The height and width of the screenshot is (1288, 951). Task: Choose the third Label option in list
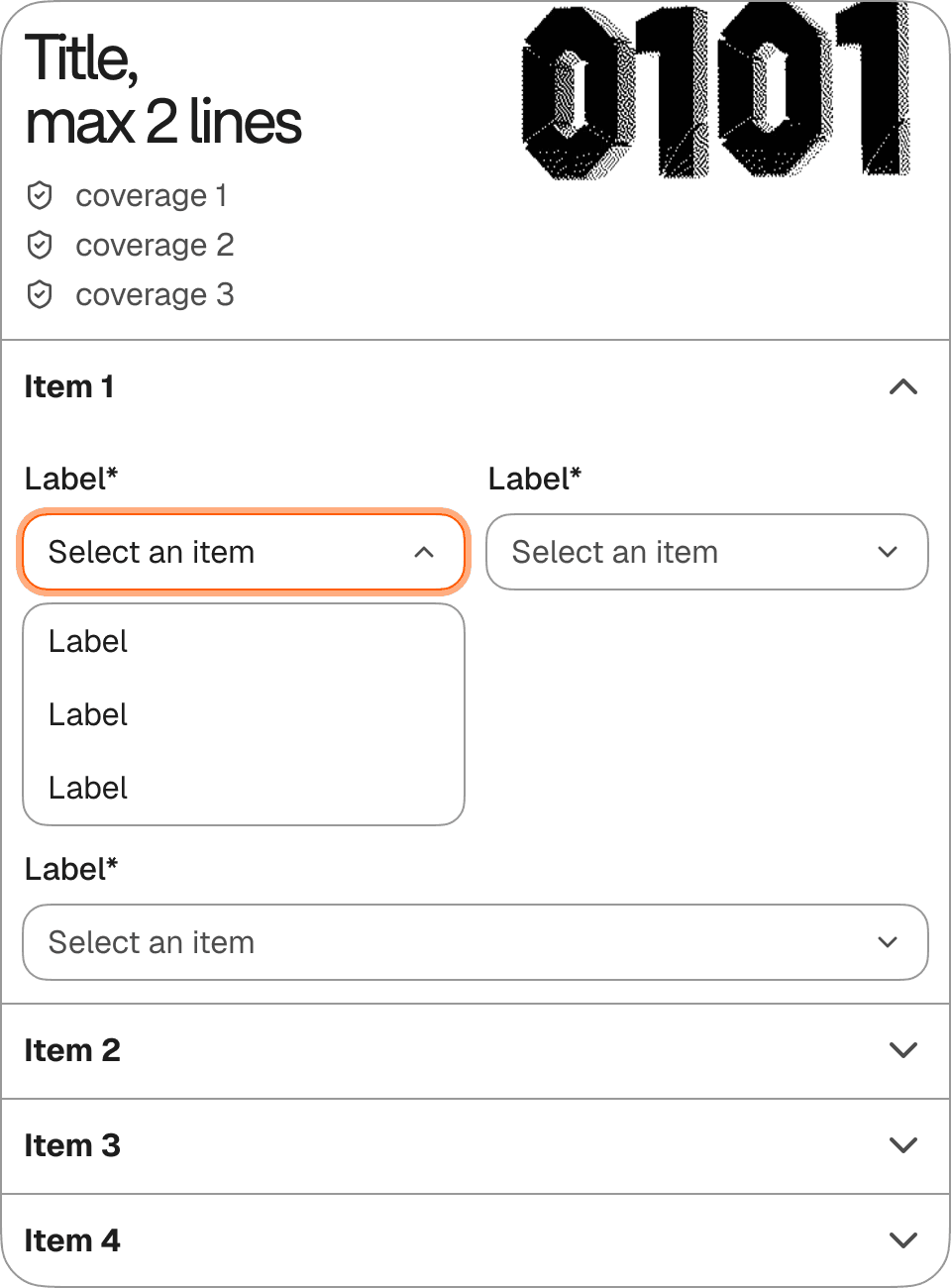(x=89, y=789)
